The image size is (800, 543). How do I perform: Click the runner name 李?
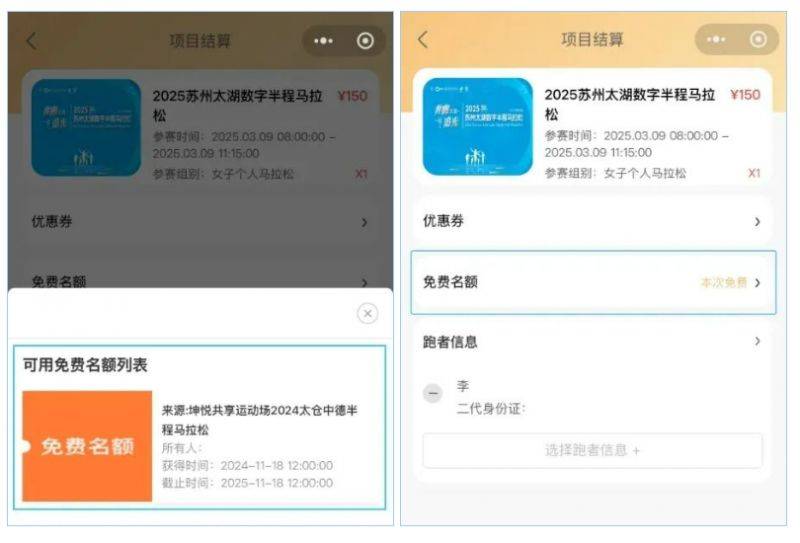463,386
